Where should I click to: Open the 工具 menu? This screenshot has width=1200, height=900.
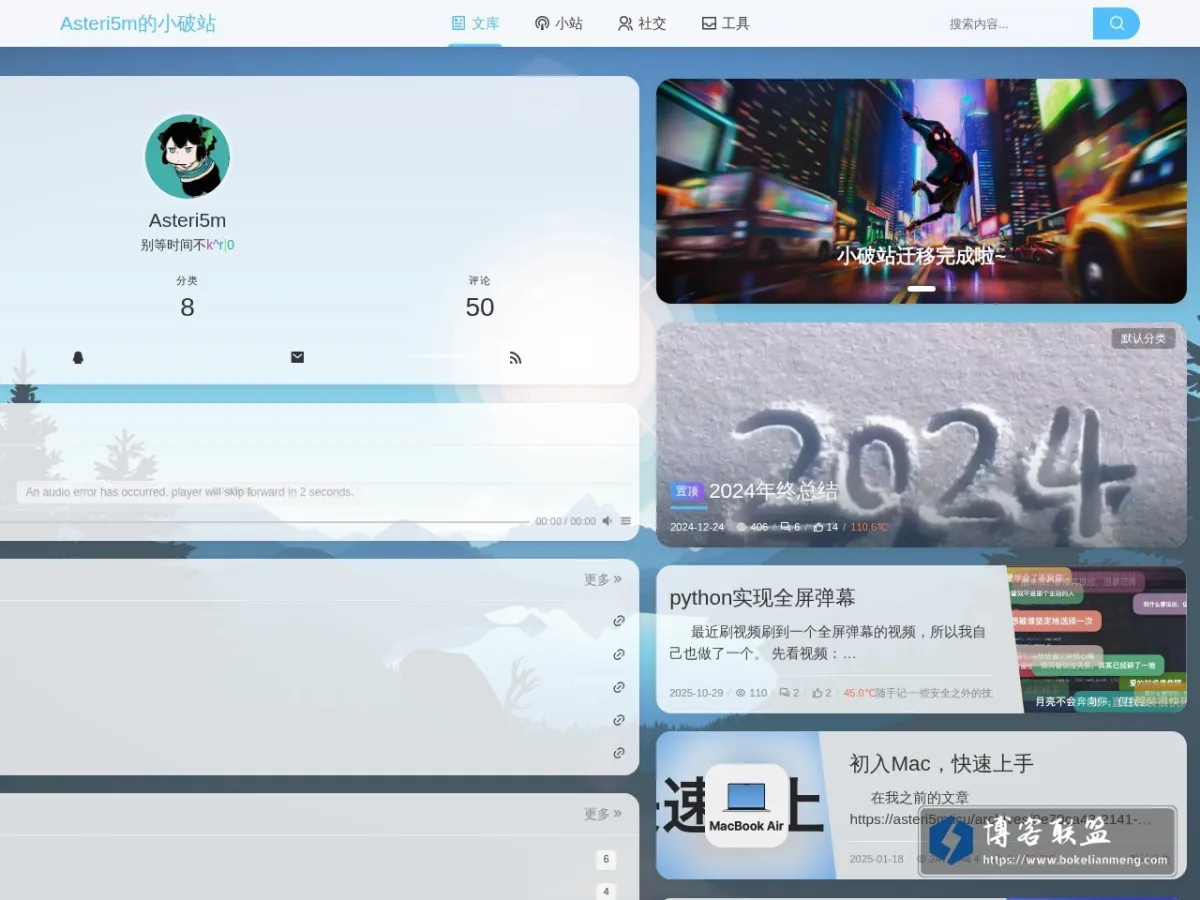[725, 23]
